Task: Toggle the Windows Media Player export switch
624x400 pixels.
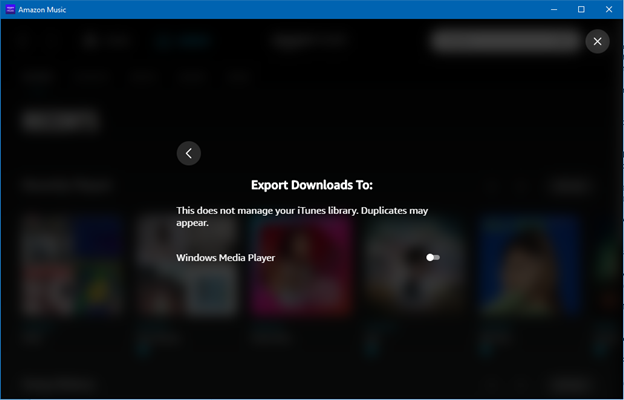Action: point(433,258)
